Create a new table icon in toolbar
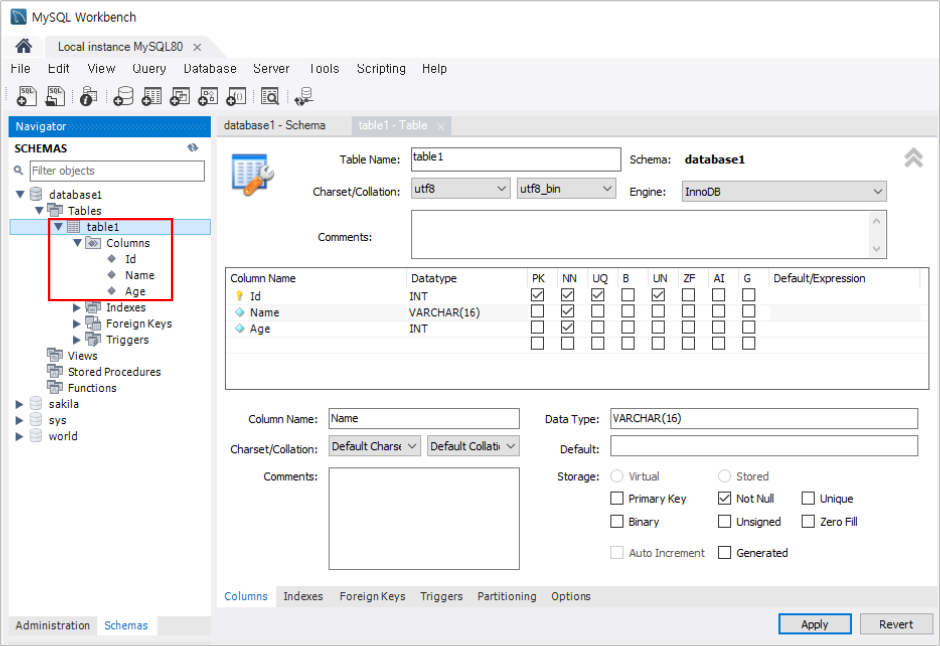The height and width of the screenshot is (646, 940). pyautogui.click(x=152, y=95)
